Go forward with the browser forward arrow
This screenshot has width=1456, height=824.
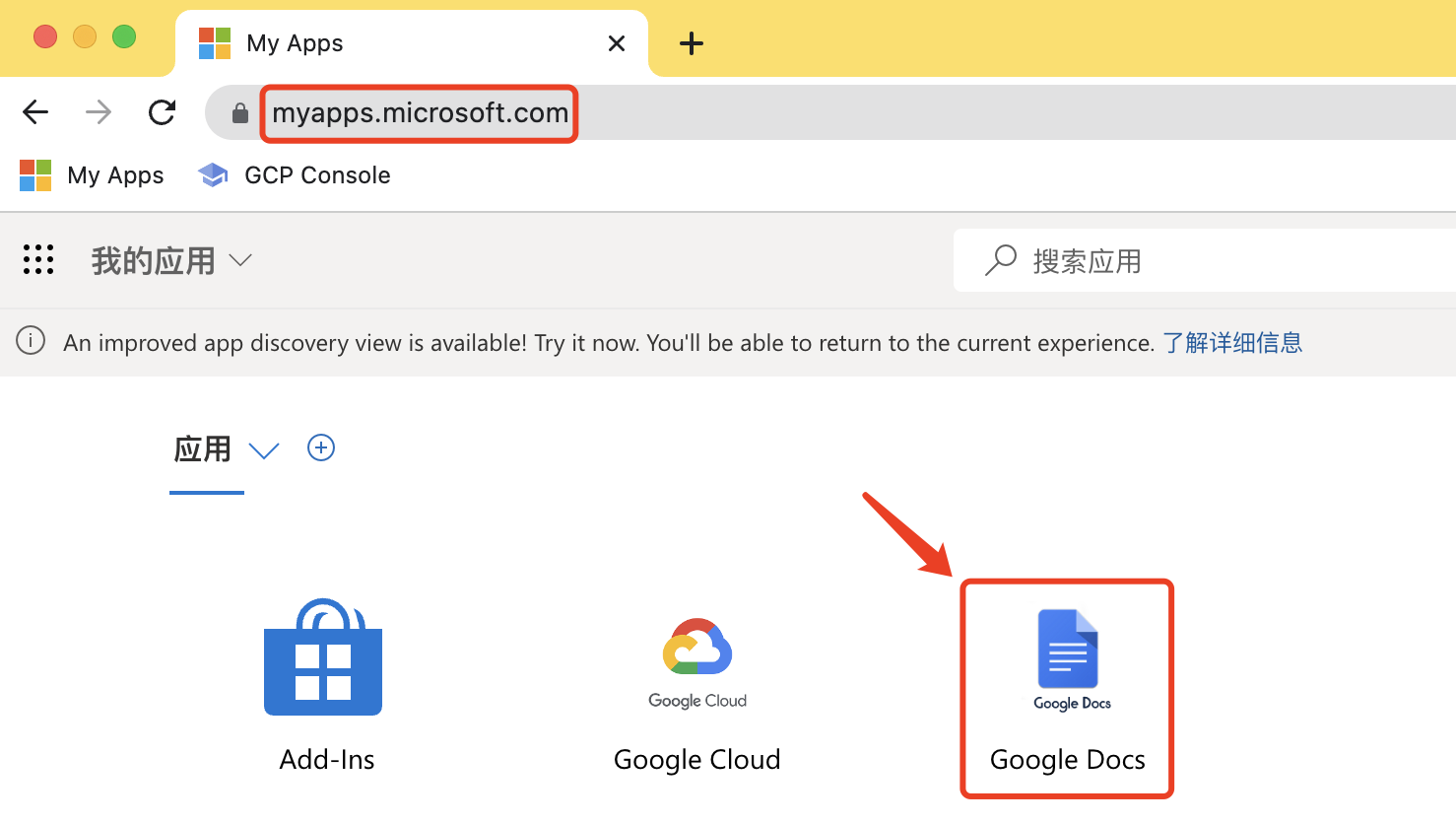coord(99,112)
